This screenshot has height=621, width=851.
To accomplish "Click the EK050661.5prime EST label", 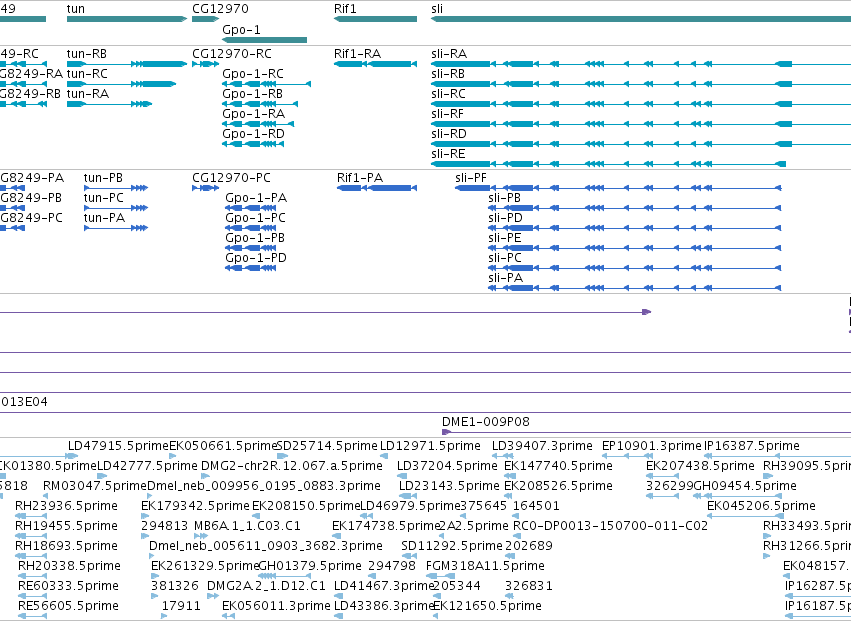I will click(224, 446).
